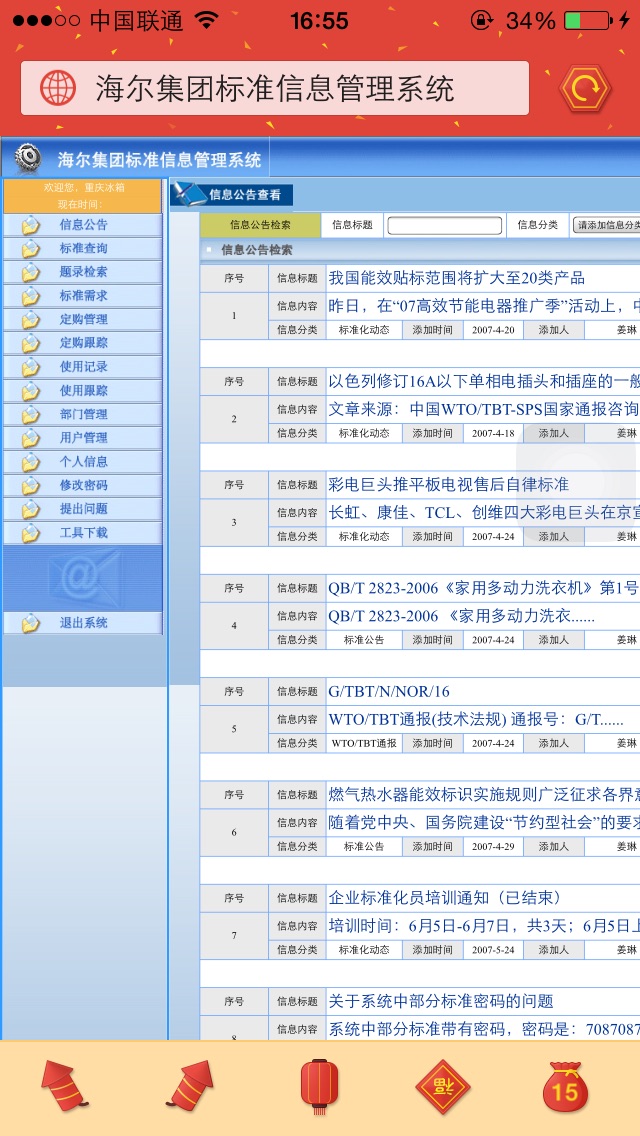The image size is (640, 1136).
Task: Focus the 信息标题 search input field
Action: pyautogui.click(x=444, y=225)
